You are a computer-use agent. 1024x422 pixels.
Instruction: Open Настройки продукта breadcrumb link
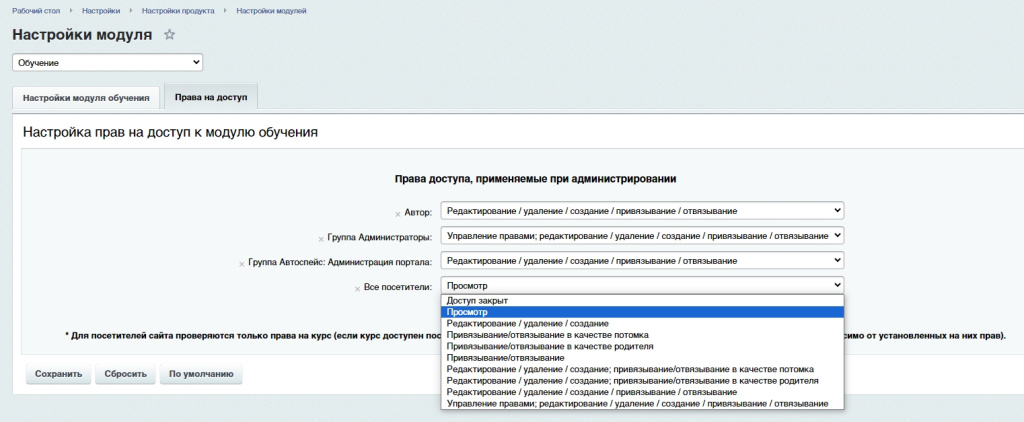[x=178, y=10]
